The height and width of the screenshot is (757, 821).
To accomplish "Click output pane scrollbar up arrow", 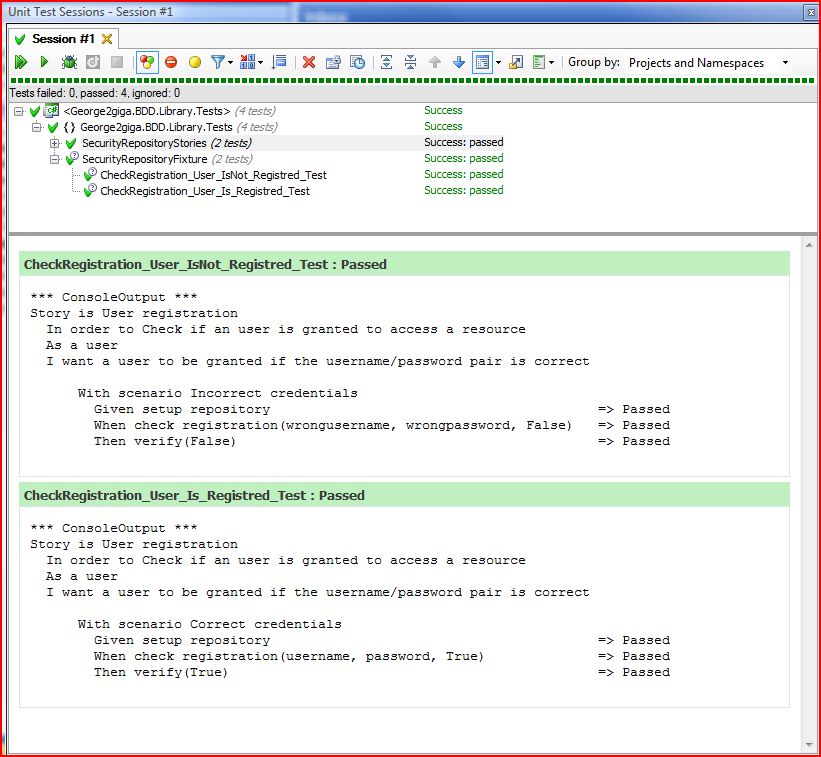I will point(810,243).
